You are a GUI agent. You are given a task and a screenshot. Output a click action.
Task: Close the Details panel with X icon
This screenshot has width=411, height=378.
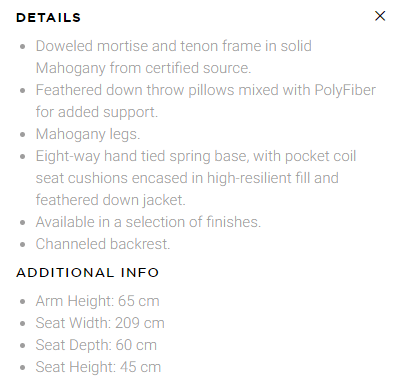[x=380, y=16]
